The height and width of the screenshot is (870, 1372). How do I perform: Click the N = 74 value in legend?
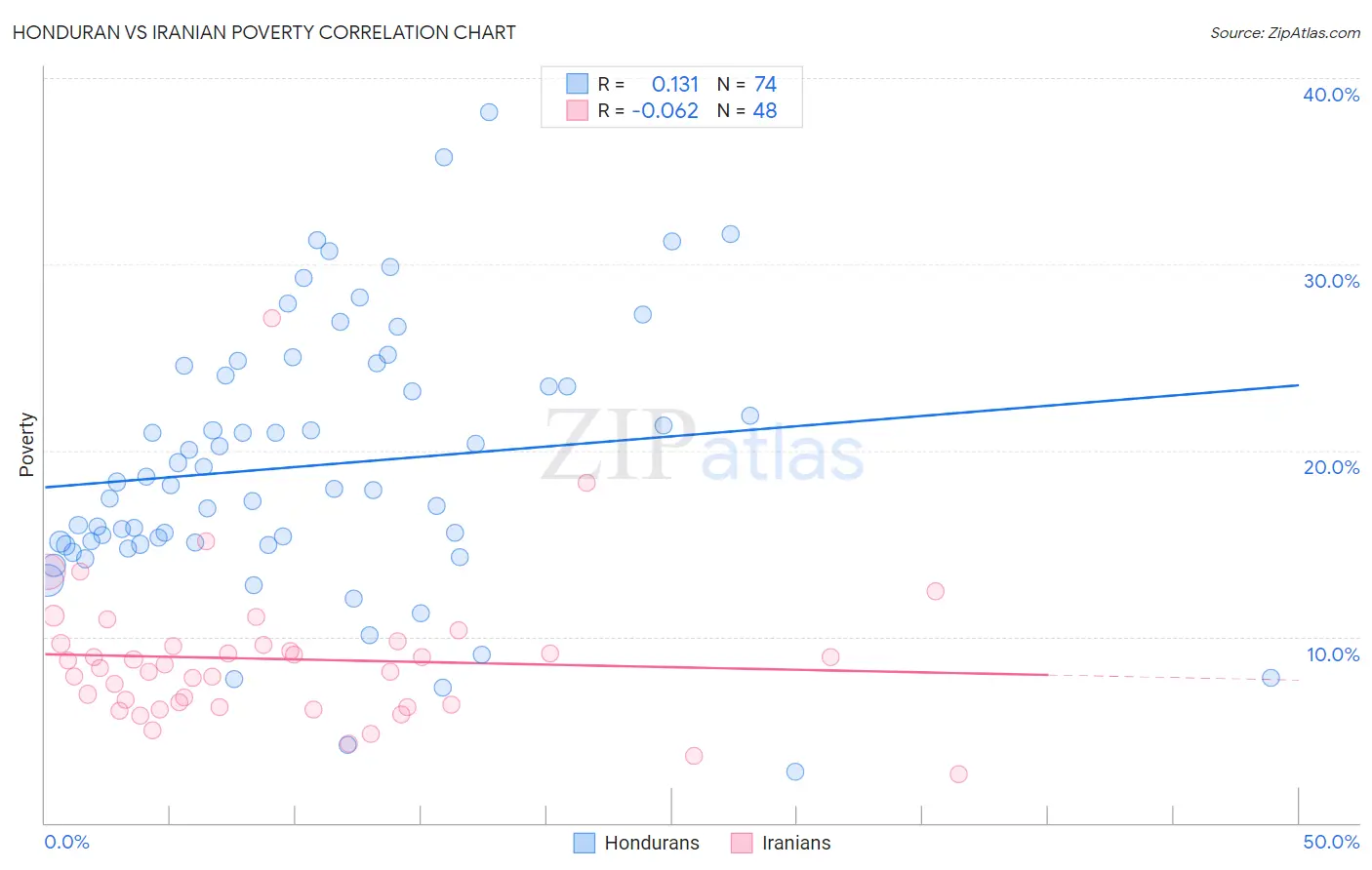(747, 84)
